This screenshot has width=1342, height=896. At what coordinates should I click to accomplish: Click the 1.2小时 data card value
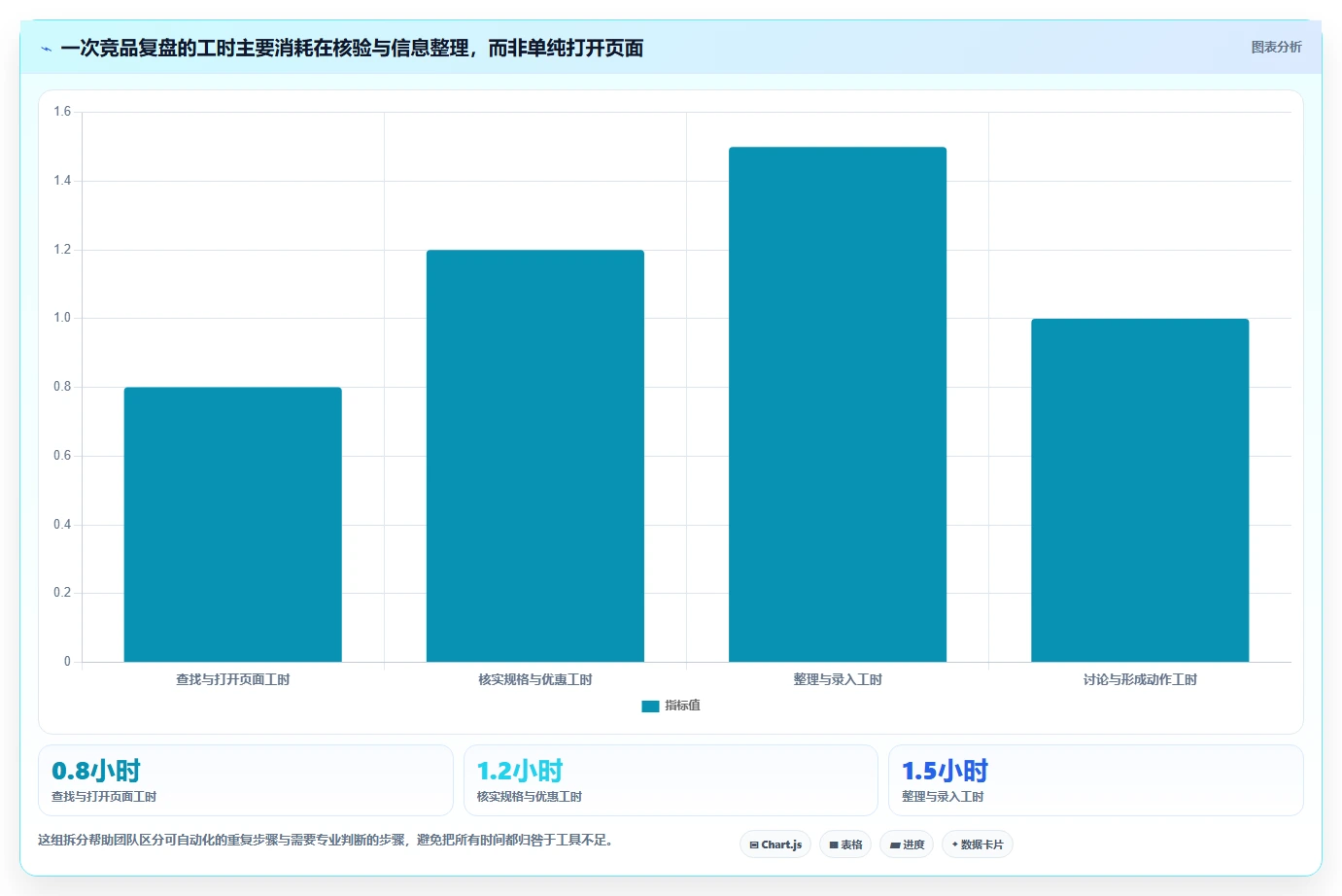click(x=520, y=771)
